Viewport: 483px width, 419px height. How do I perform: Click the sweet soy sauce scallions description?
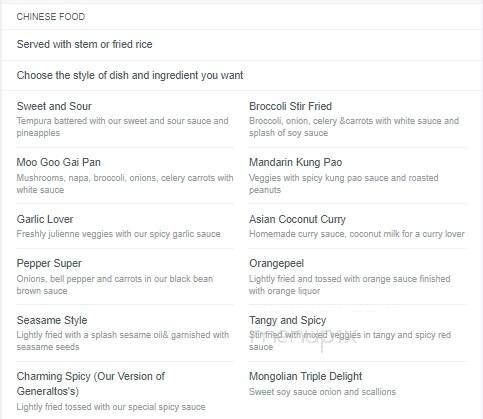[x=322, y=392]
